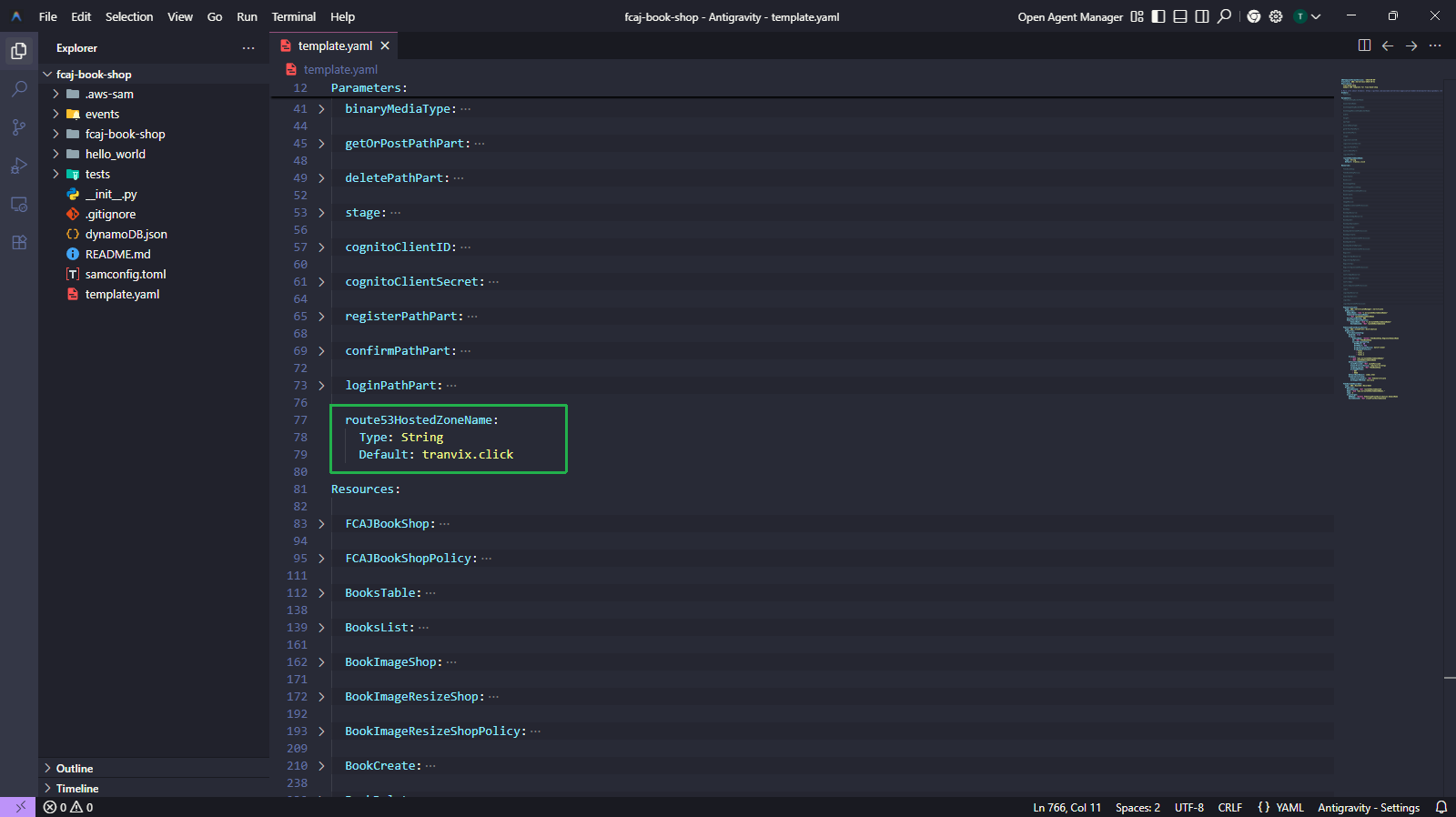Open the Explorer view in activity bar
1456x817 pixels.
19,51
